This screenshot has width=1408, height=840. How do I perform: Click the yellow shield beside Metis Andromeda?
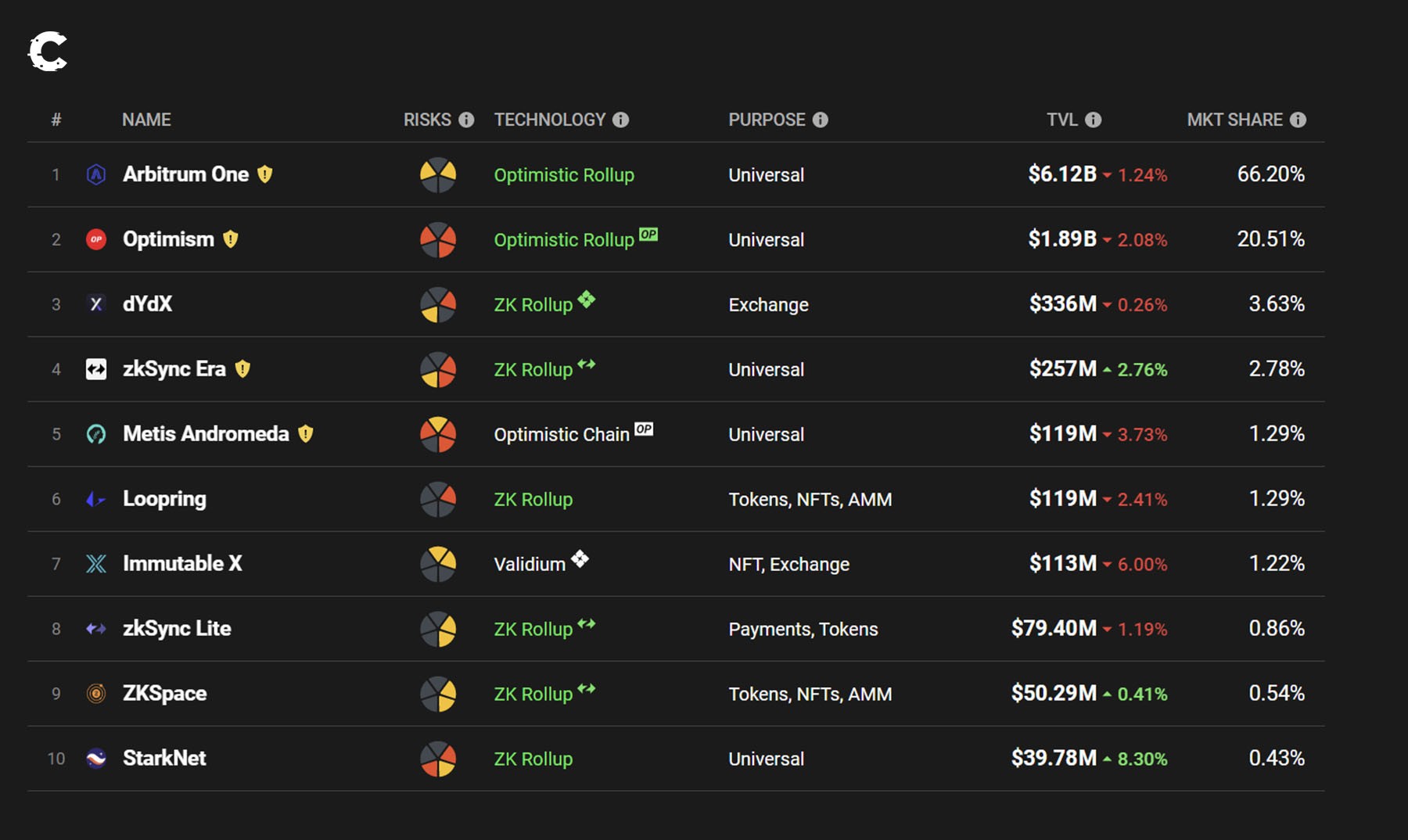pyautogui.click(x=306, y=433)
